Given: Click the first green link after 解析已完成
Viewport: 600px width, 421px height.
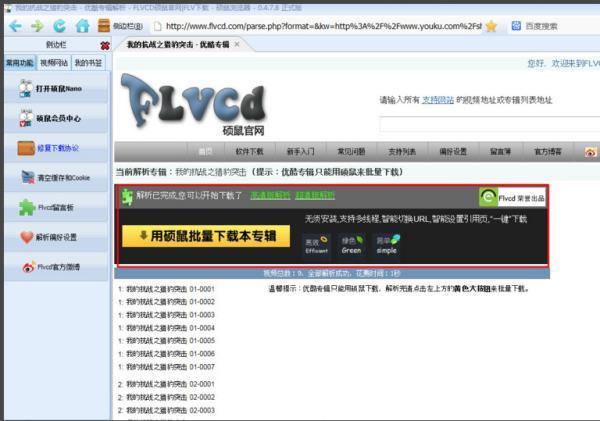Looking at the screenshot, I should pos(270,196).
